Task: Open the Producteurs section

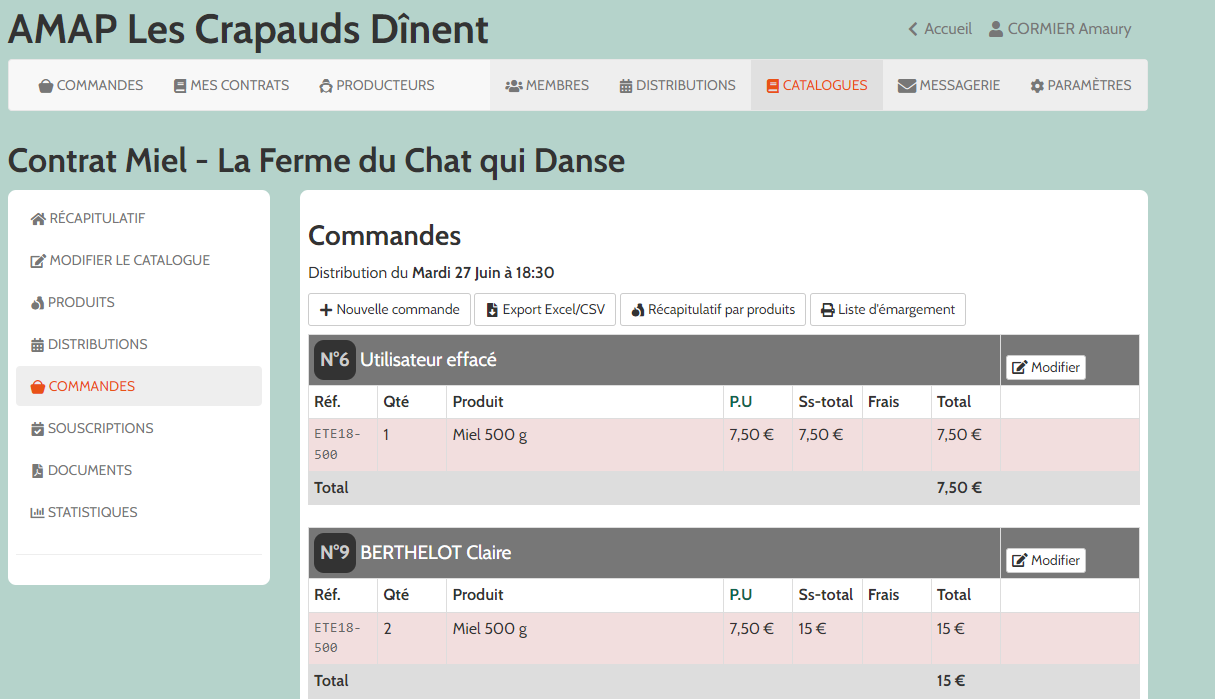Action: [376, 86]
